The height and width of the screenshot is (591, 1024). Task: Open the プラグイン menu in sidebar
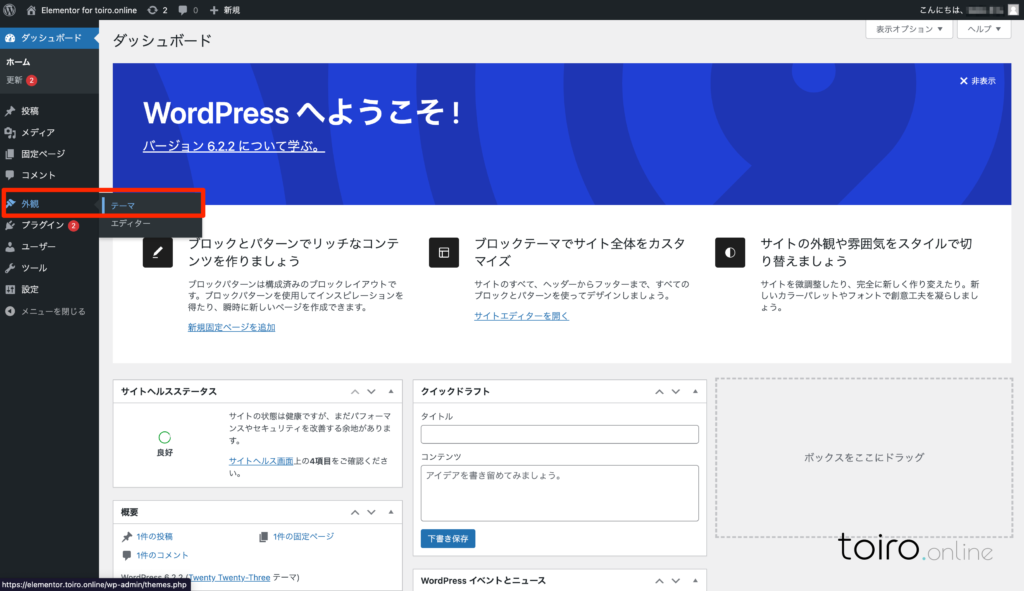coord(42,225)
